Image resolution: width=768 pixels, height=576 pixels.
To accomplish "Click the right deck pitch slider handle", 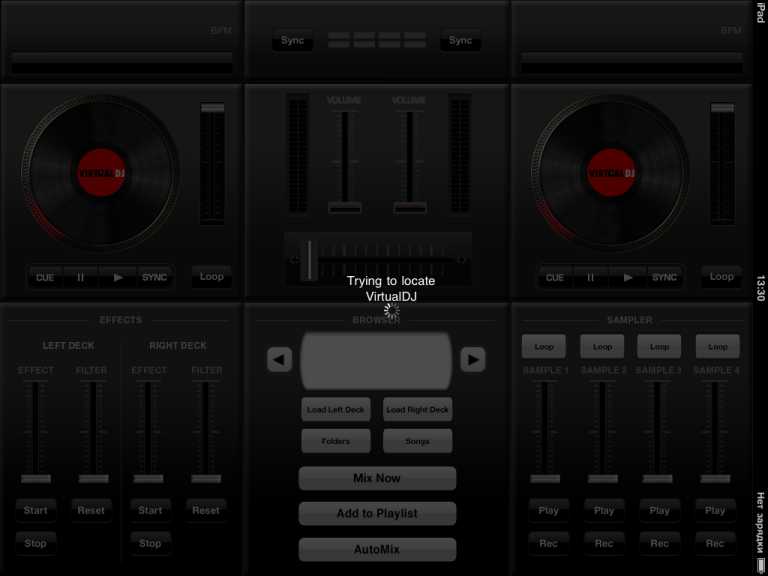I will [x=722, y=108].
